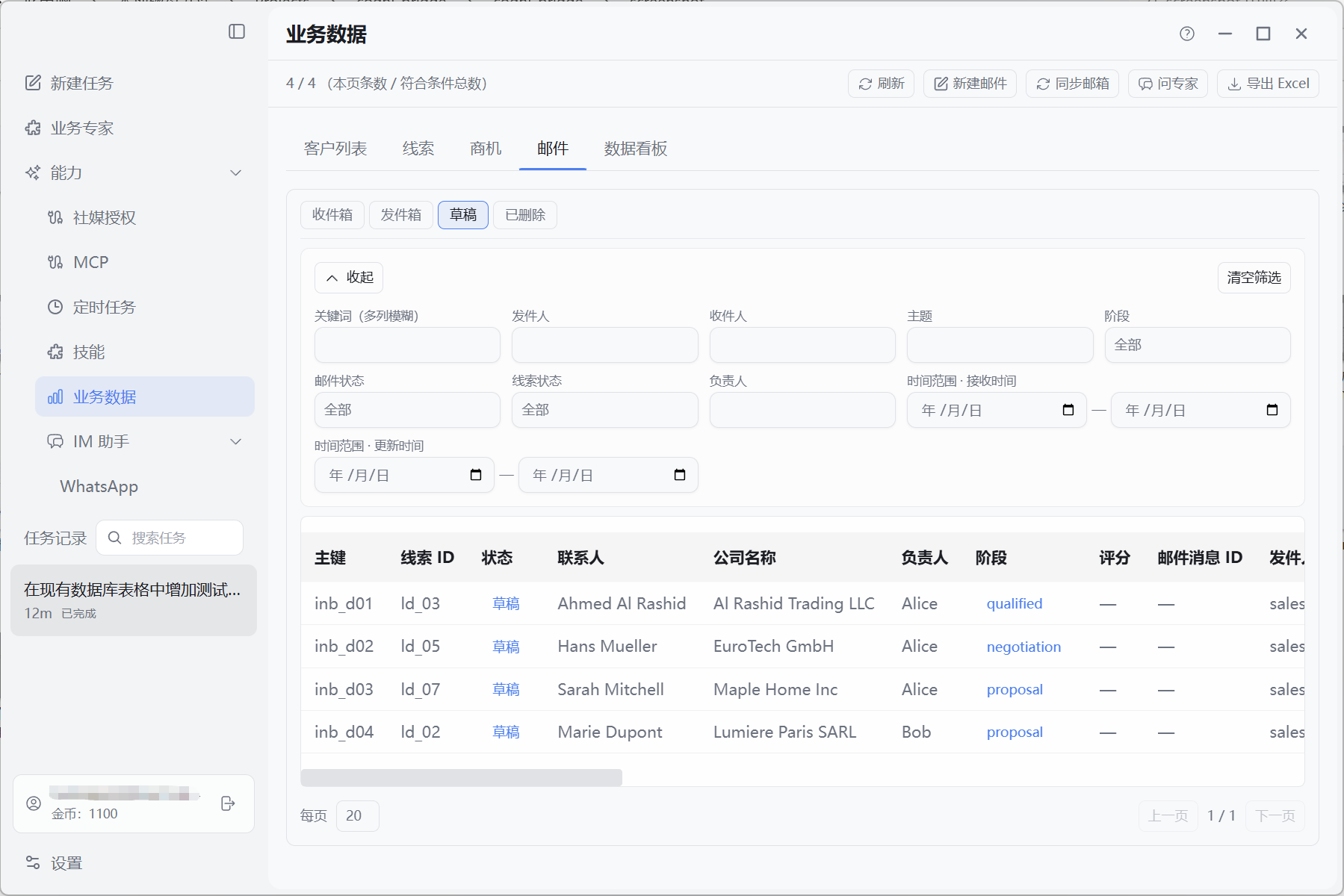
Task: Focus the 收件人 filter input
Action: click(x=802, y=345)
